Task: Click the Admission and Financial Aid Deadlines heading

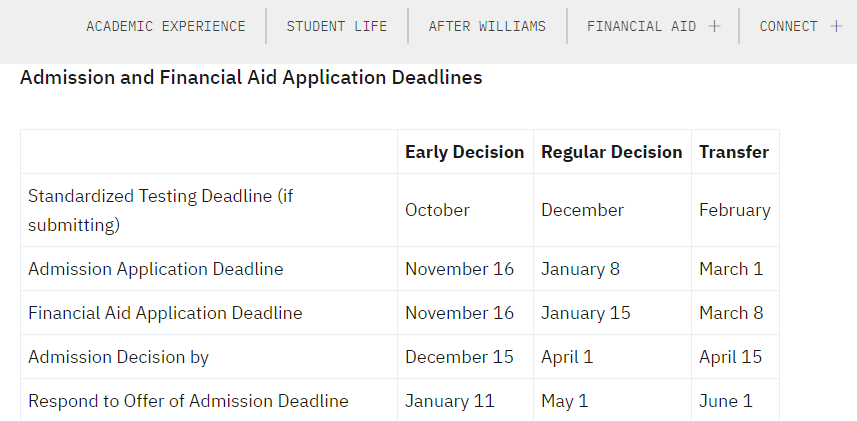Action: [251, 77]
